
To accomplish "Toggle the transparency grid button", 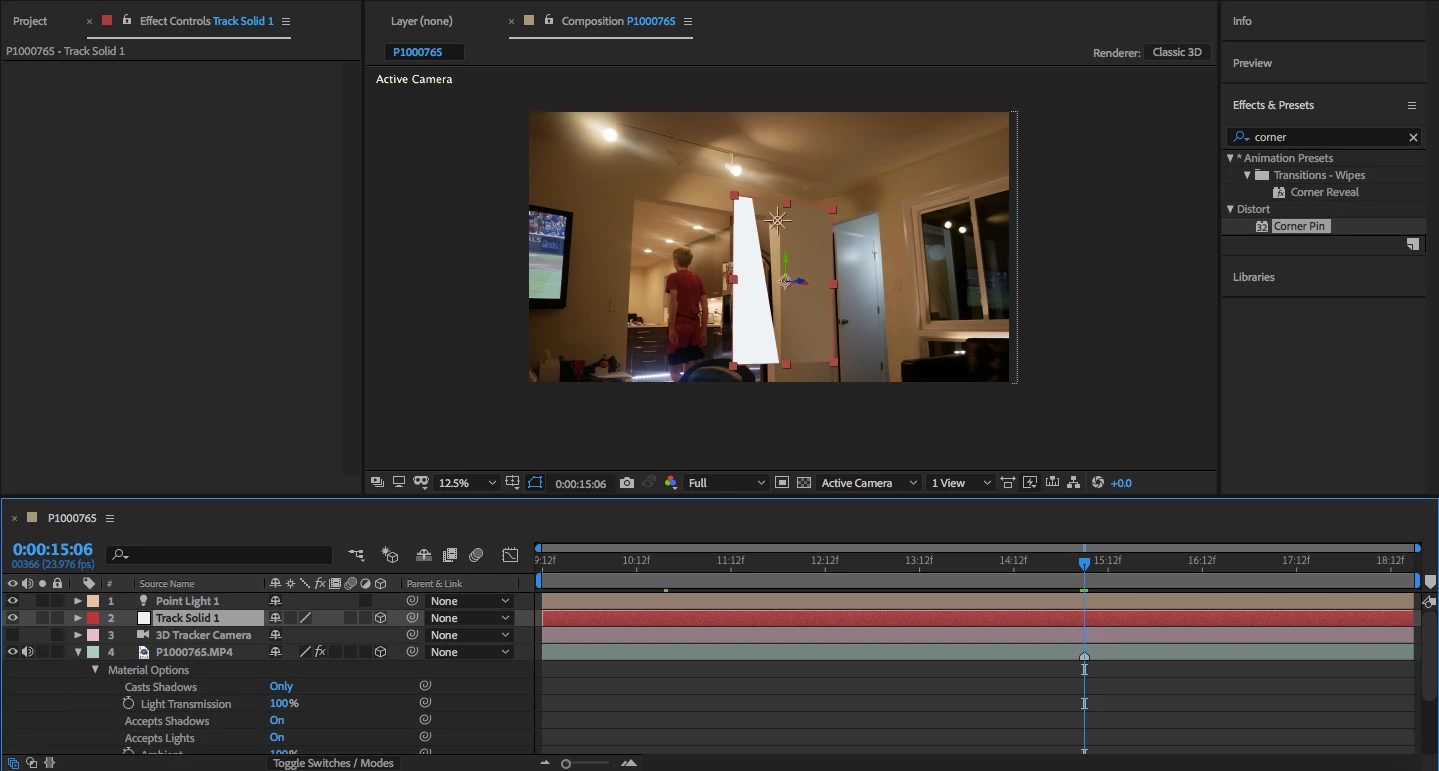I will pyautogui.click(x=804, y=483).
